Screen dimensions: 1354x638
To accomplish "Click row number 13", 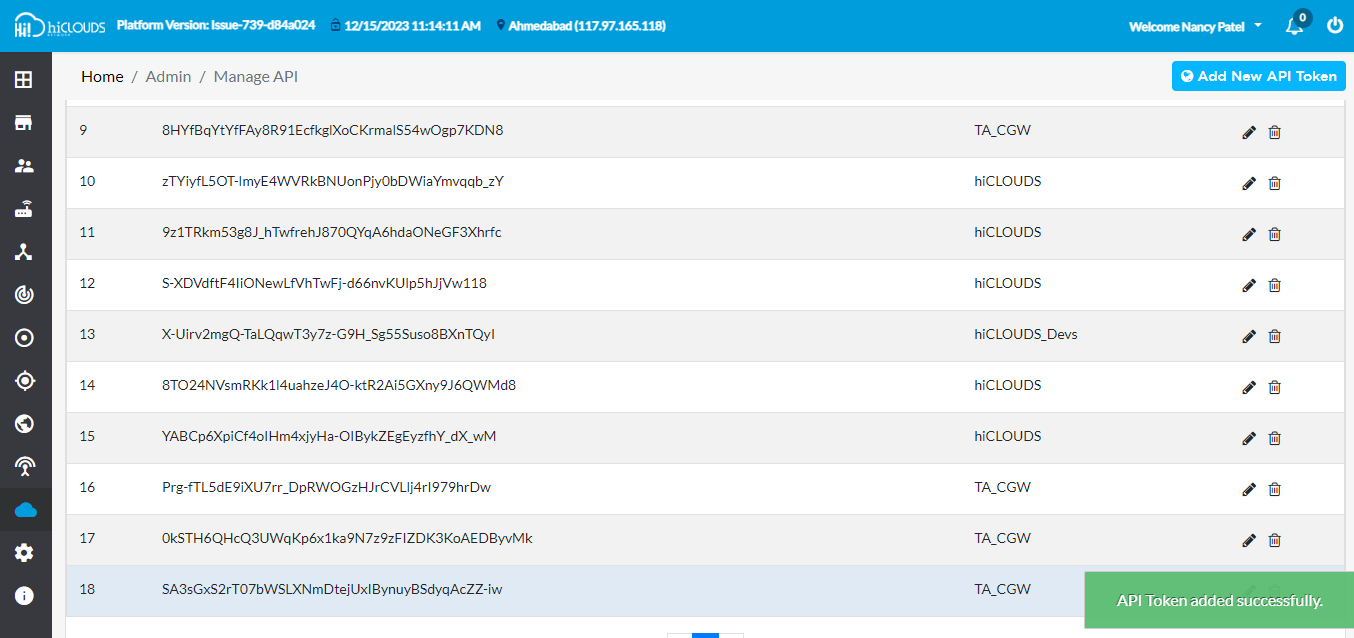I will tap(87, 334).
